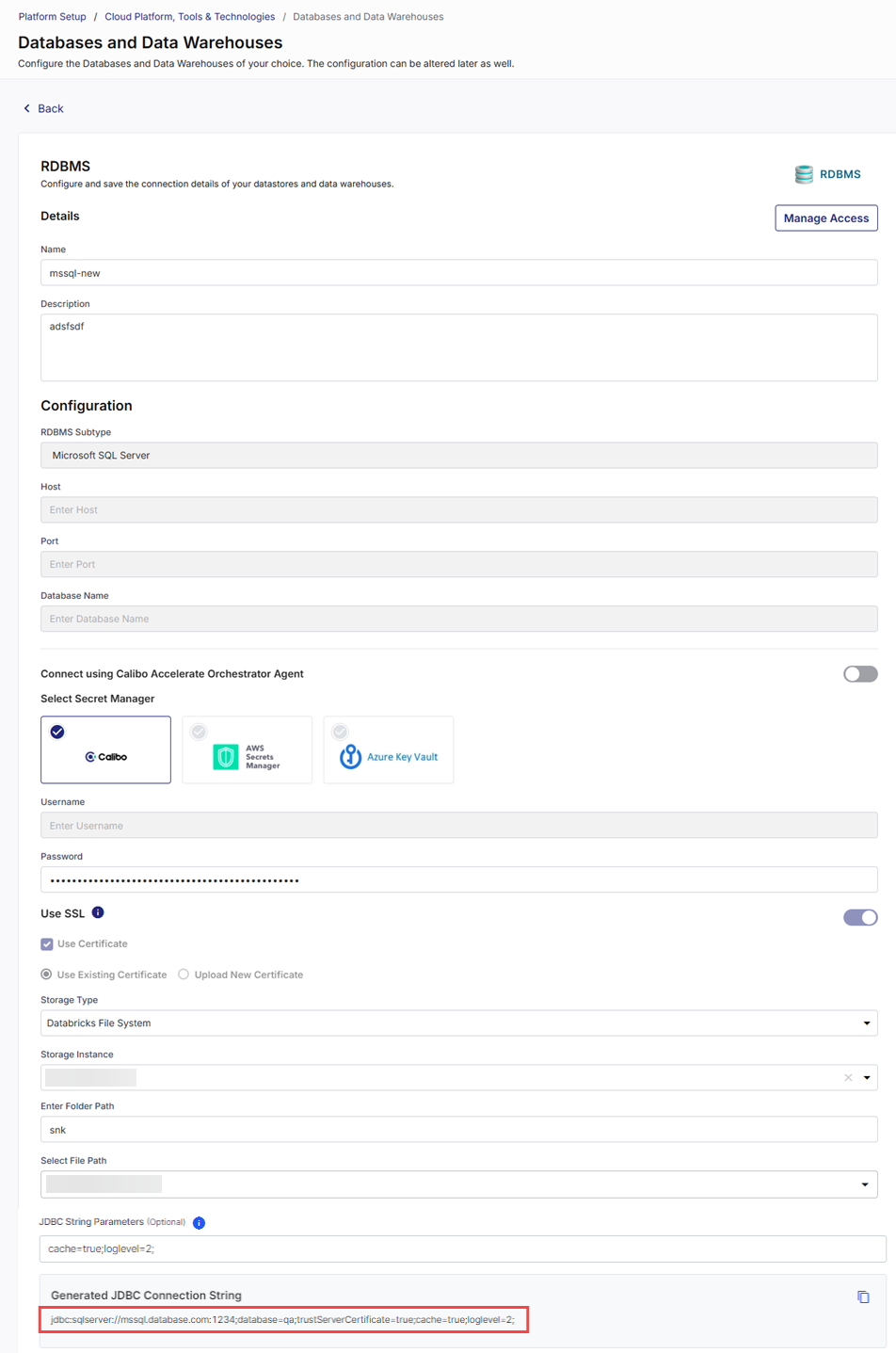
Task: Click the Generated JDBC Connection String heading
Action: click(146, 1296)
